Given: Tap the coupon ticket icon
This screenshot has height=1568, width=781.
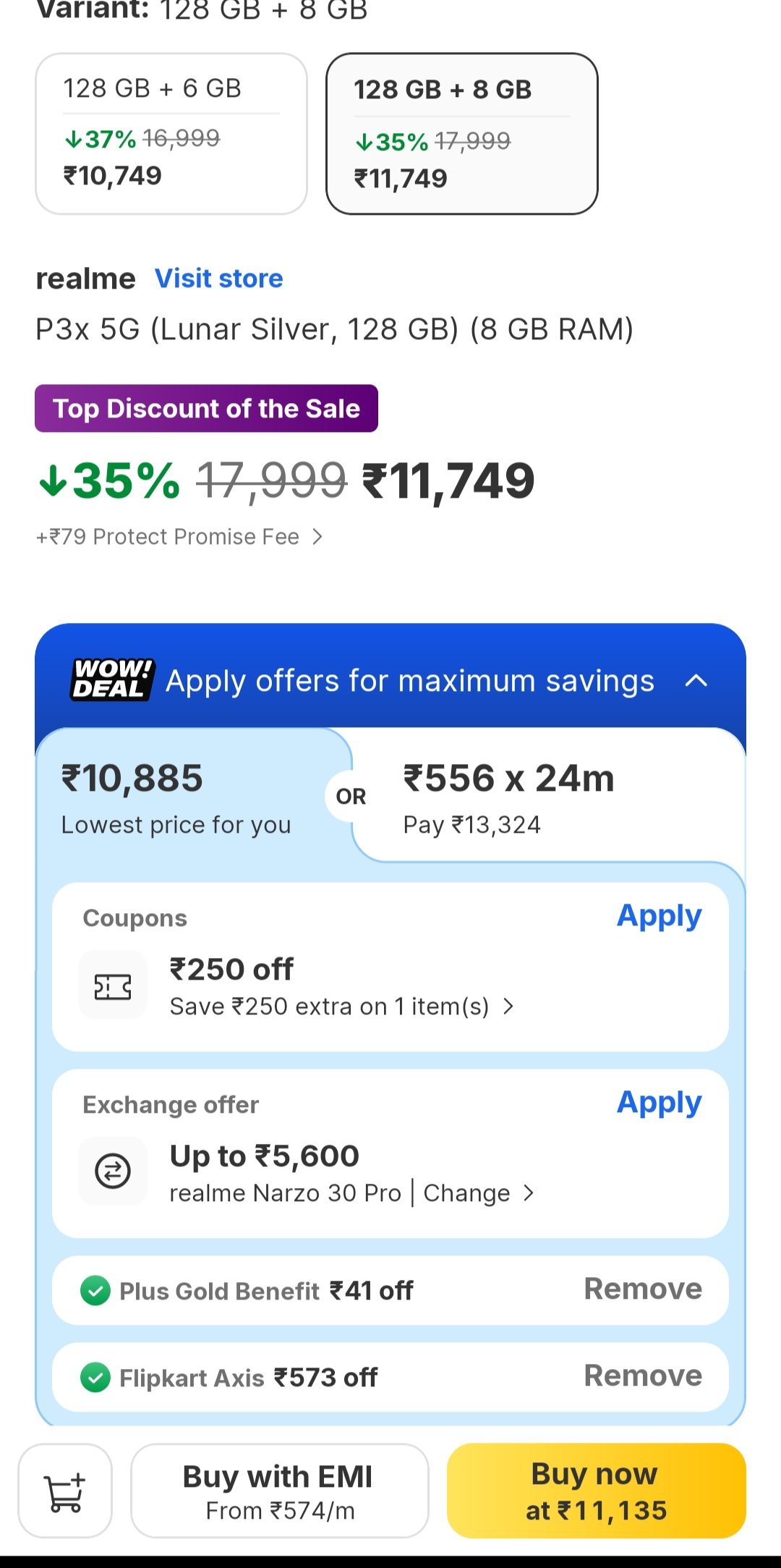Looking at the screenshot, I should click(x=113, y=986).
